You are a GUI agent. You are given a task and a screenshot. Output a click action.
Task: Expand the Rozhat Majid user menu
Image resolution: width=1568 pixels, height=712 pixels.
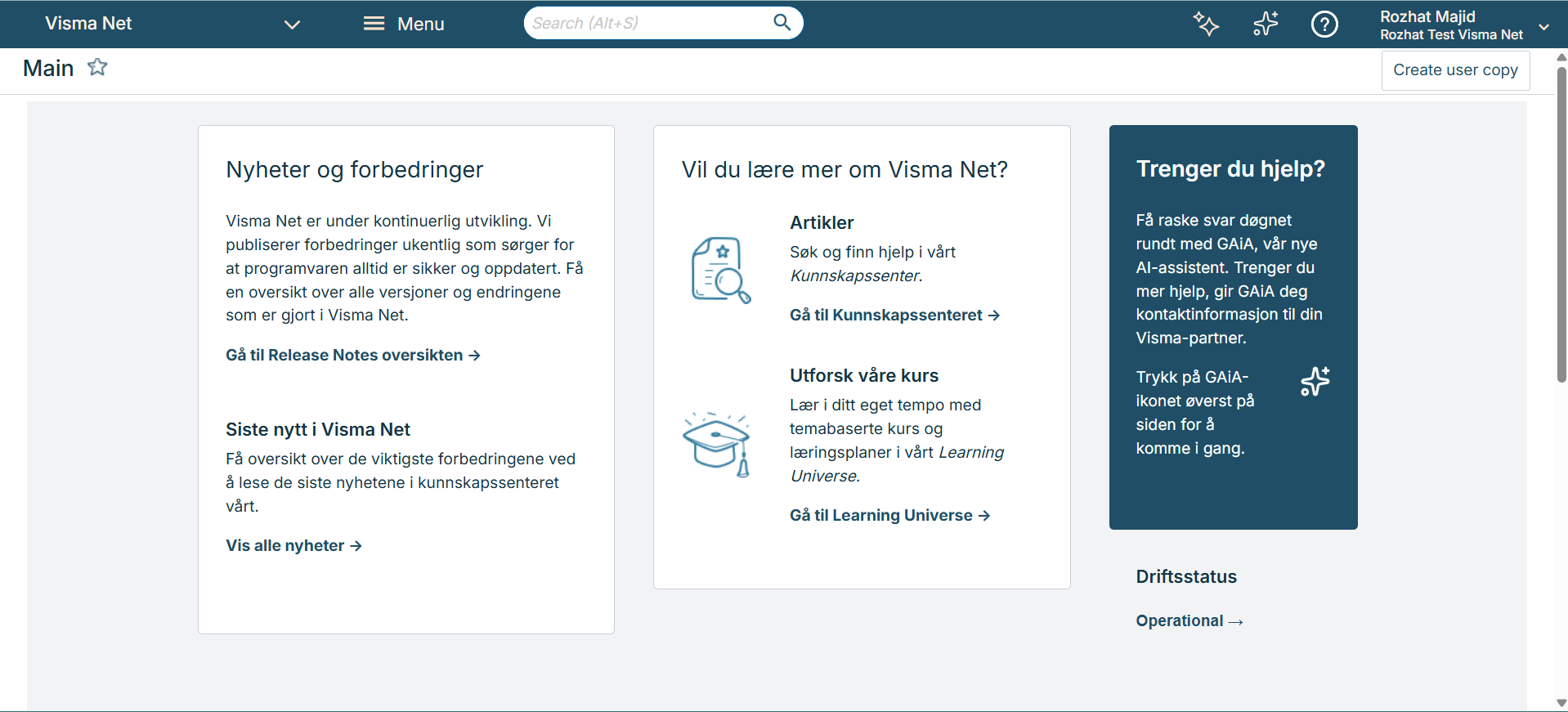(x=1544, y=26)
